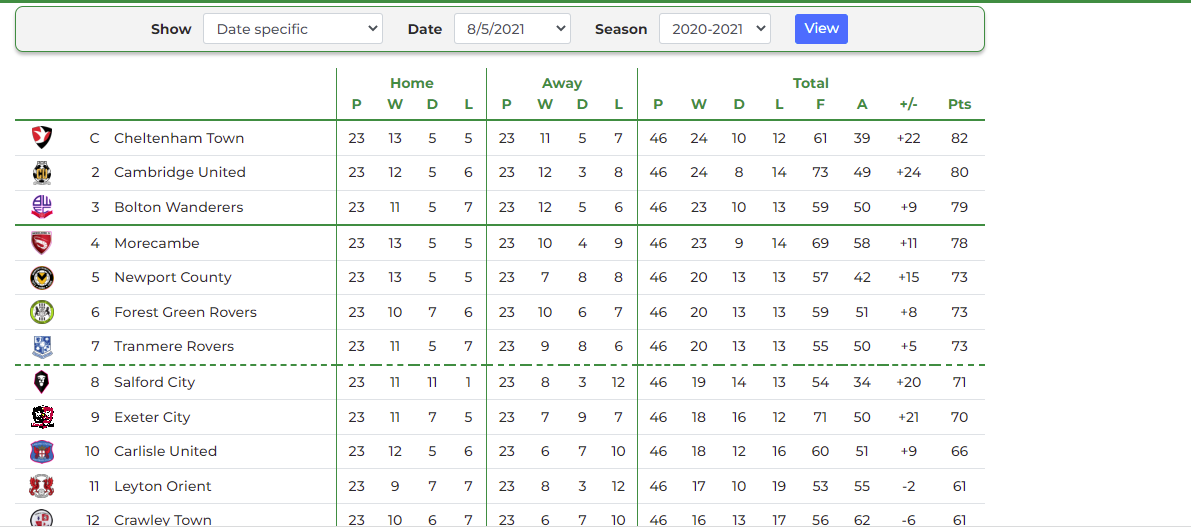Open the Show 'Date specific' dropdown
The width and height of the screenshot is (1191, 529).
click(292, 29)
